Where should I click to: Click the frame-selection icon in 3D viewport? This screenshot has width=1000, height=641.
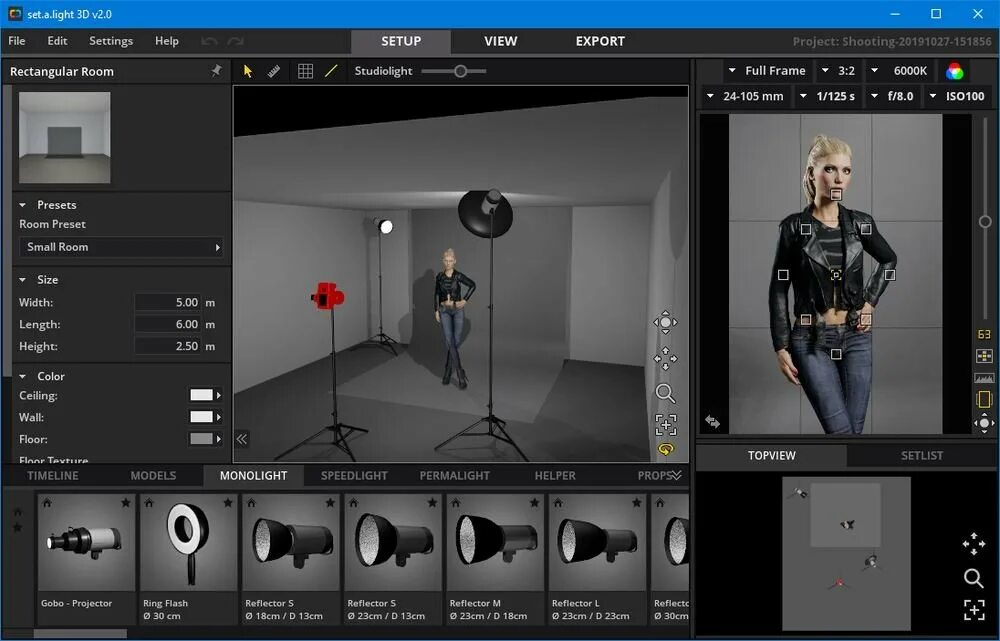click(665, 424)
